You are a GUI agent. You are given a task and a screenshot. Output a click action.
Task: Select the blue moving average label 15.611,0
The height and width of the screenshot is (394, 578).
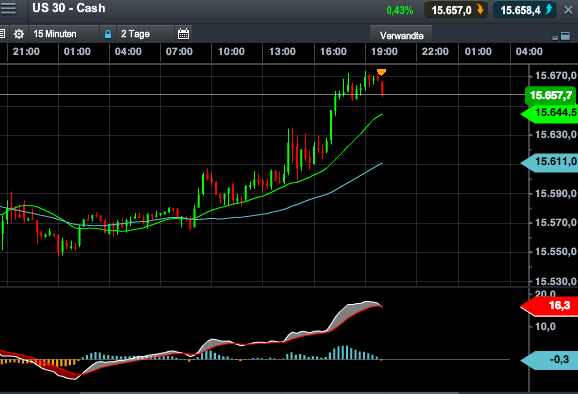pyautogui.click(x=550, y=162)
